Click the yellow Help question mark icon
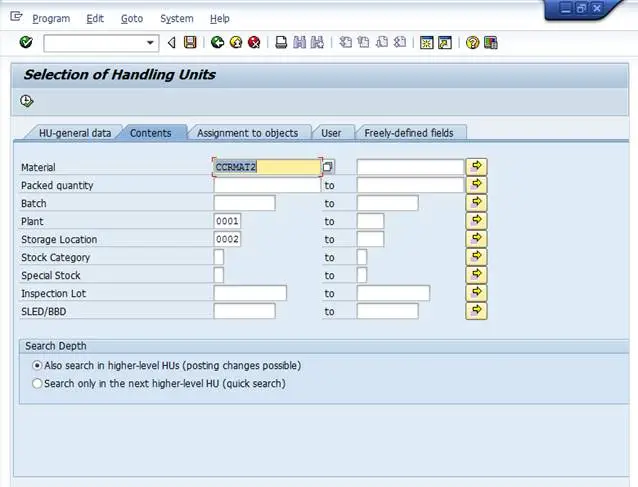The image size is (638, 487). tap(472, 42)
